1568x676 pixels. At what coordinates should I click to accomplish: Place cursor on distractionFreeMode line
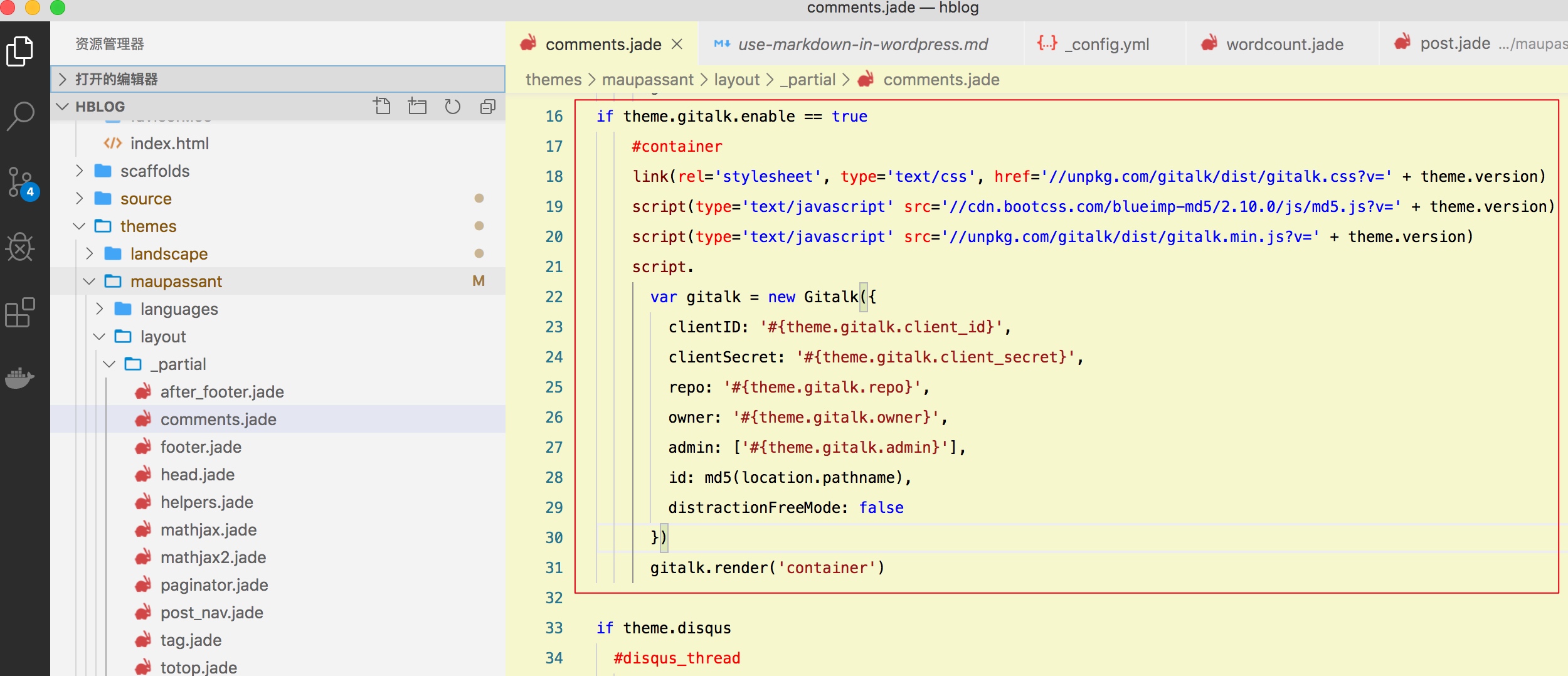[x=786, y=507]
